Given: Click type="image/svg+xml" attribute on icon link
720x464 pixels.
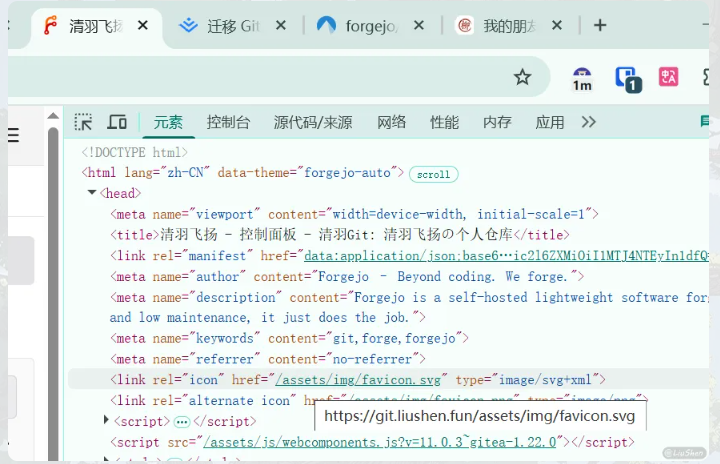Looking at the screenshot, I should click(527, 380).
